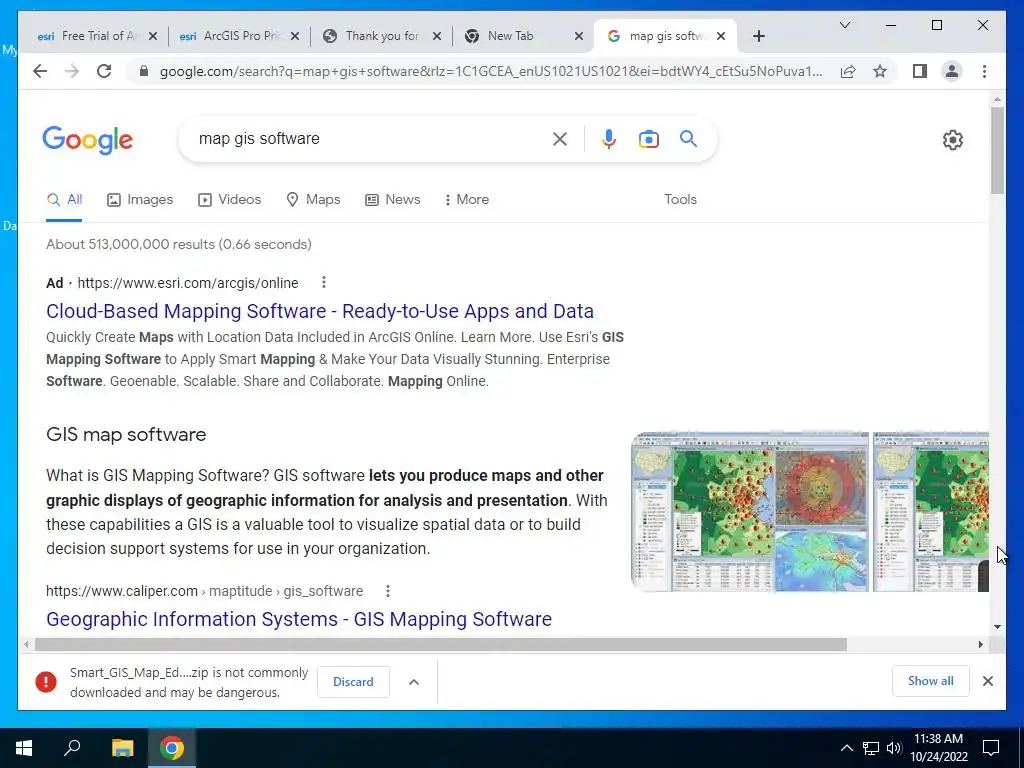Select the Images search filter
The width and height of the screenshot is (1024, 768).
[x=140, y=199]
